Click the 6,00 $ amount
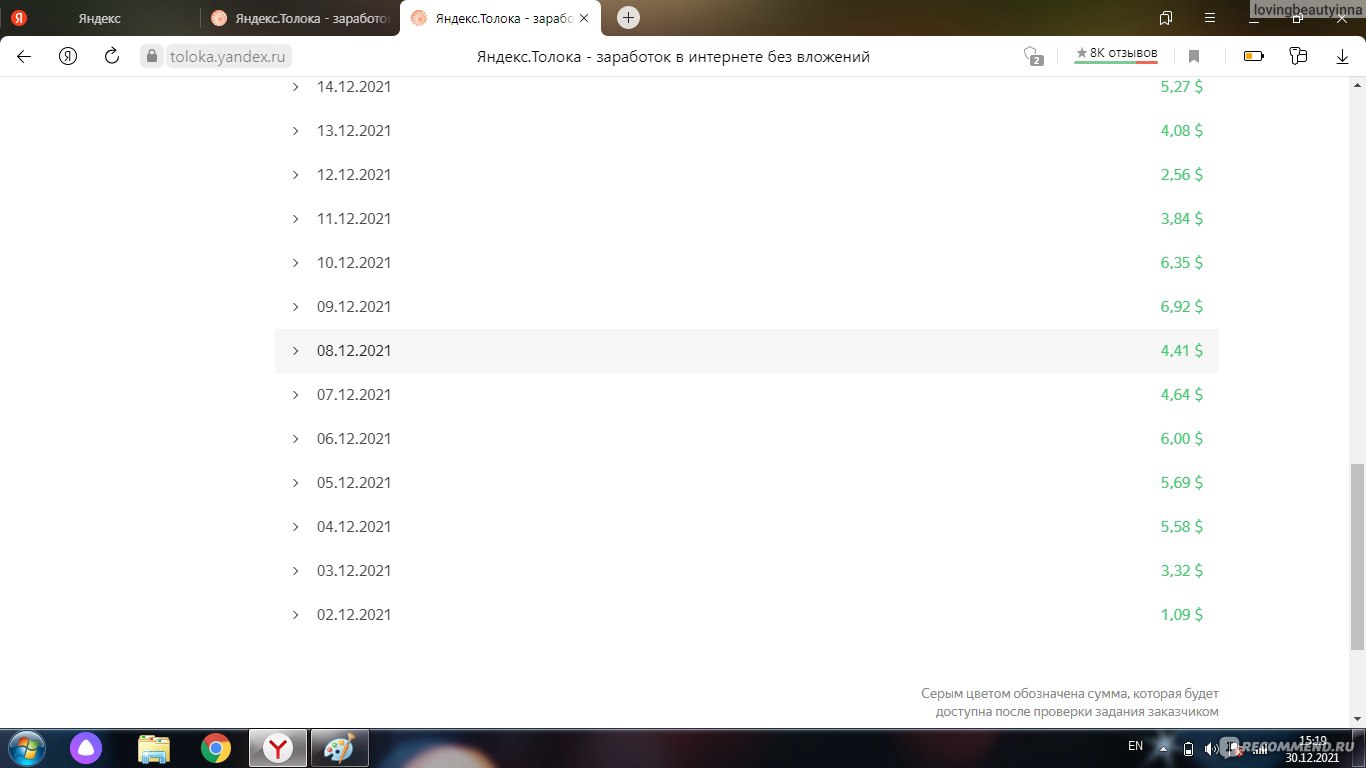 pos(1181,439)
